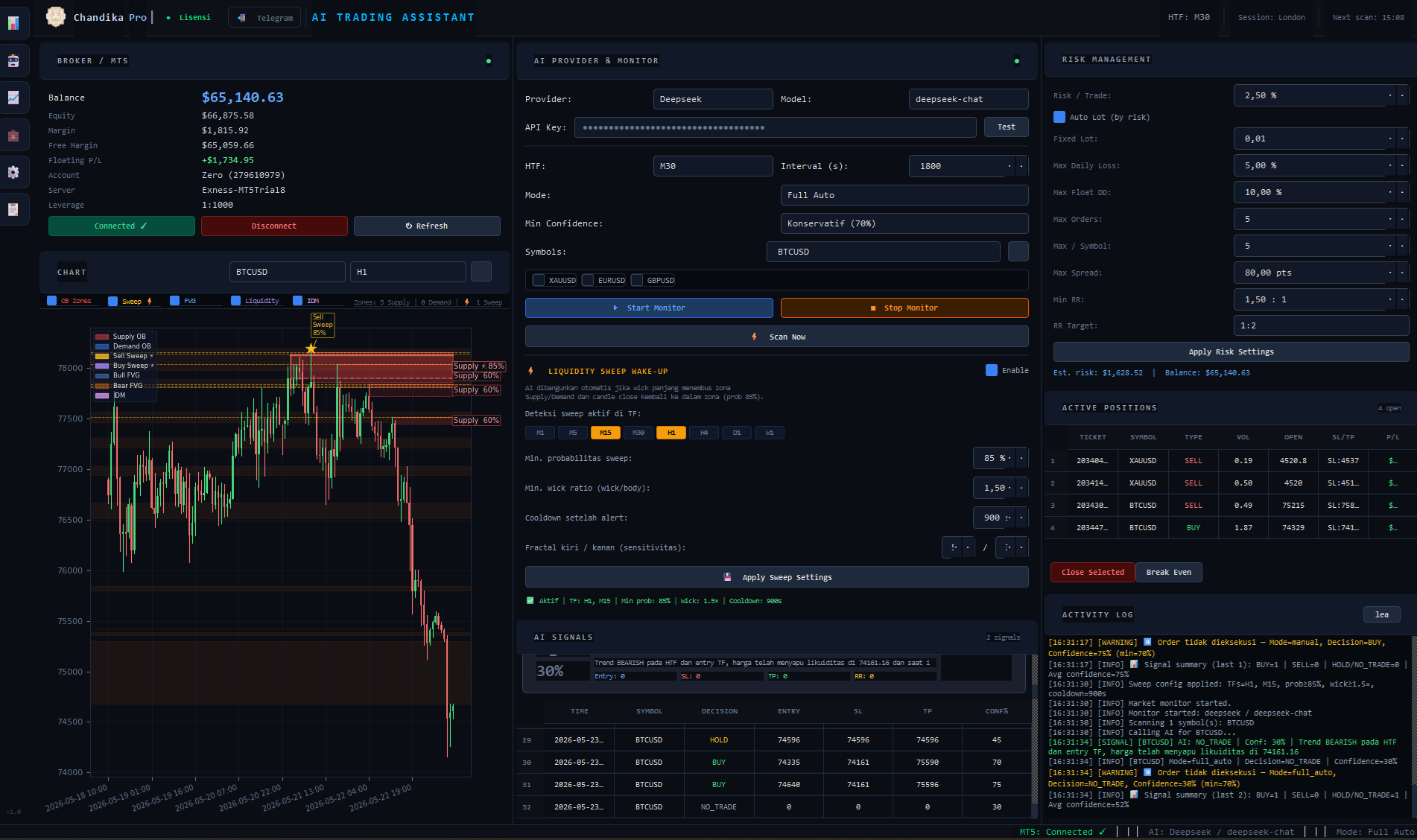Image resolution: width=1417 pixels, height=840 pixels.
Task: Open the Provider Deepseek dropdown
Action: [713, 99]
